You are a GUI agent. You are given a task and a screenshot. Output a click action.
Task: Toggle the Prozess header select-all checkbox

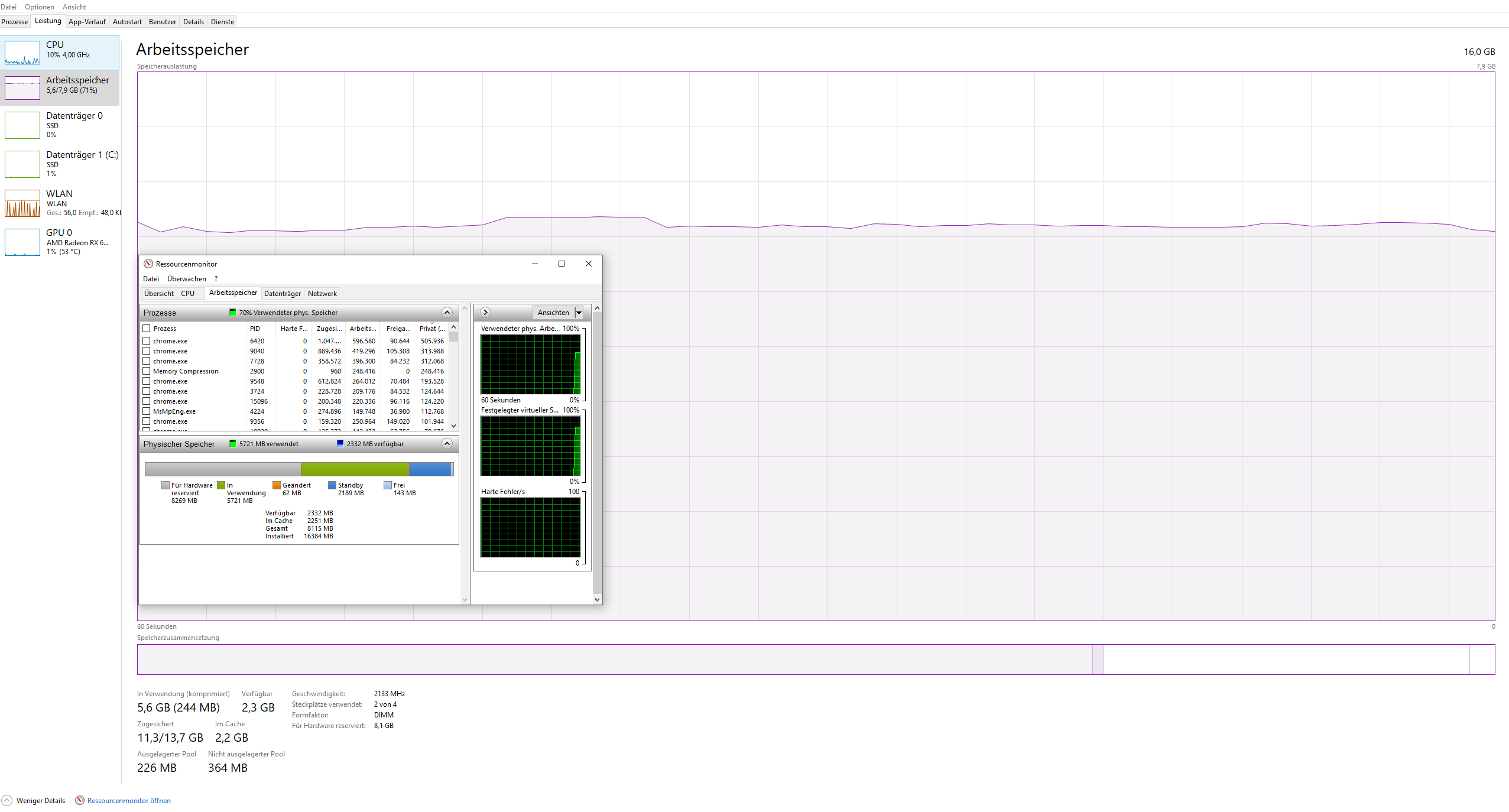[147, 329]
